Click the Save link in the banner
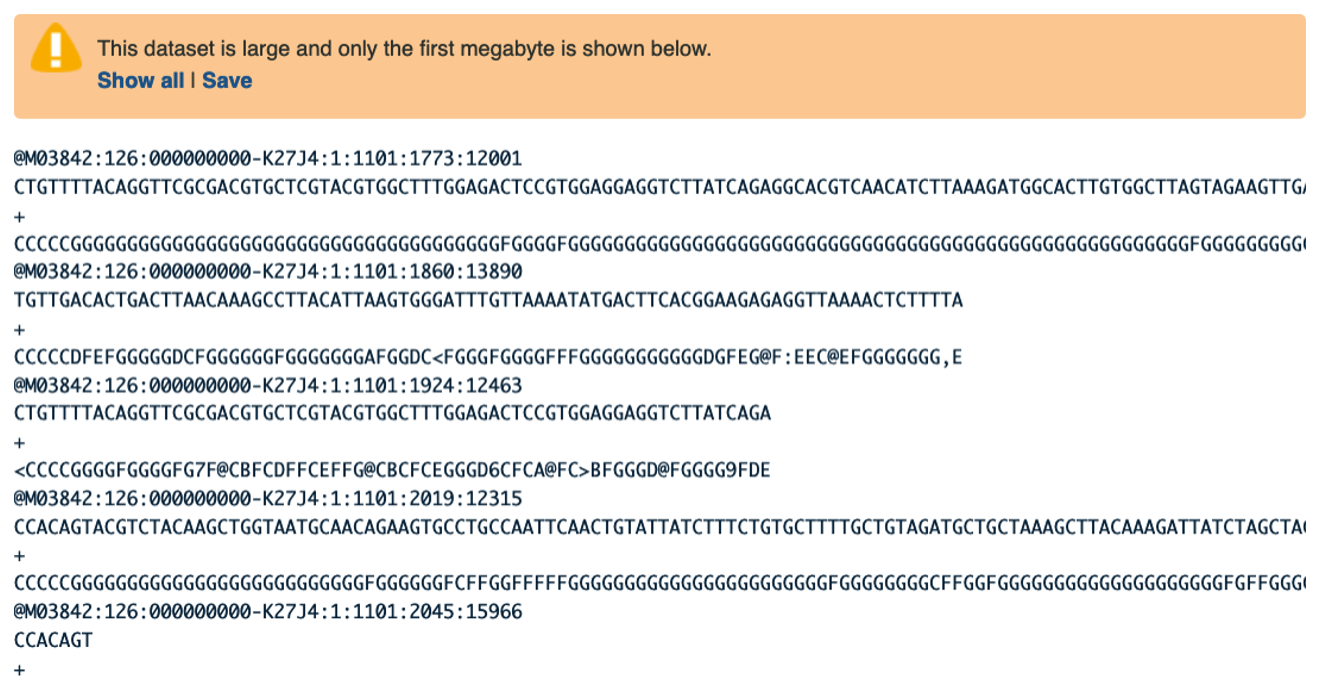The width and height of the screenshot is (1320, 686). point(227,81)
